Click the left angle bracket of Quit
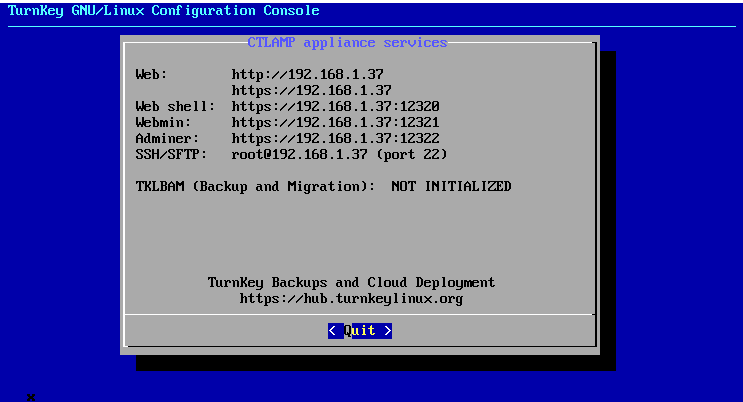 coord(332,330)
